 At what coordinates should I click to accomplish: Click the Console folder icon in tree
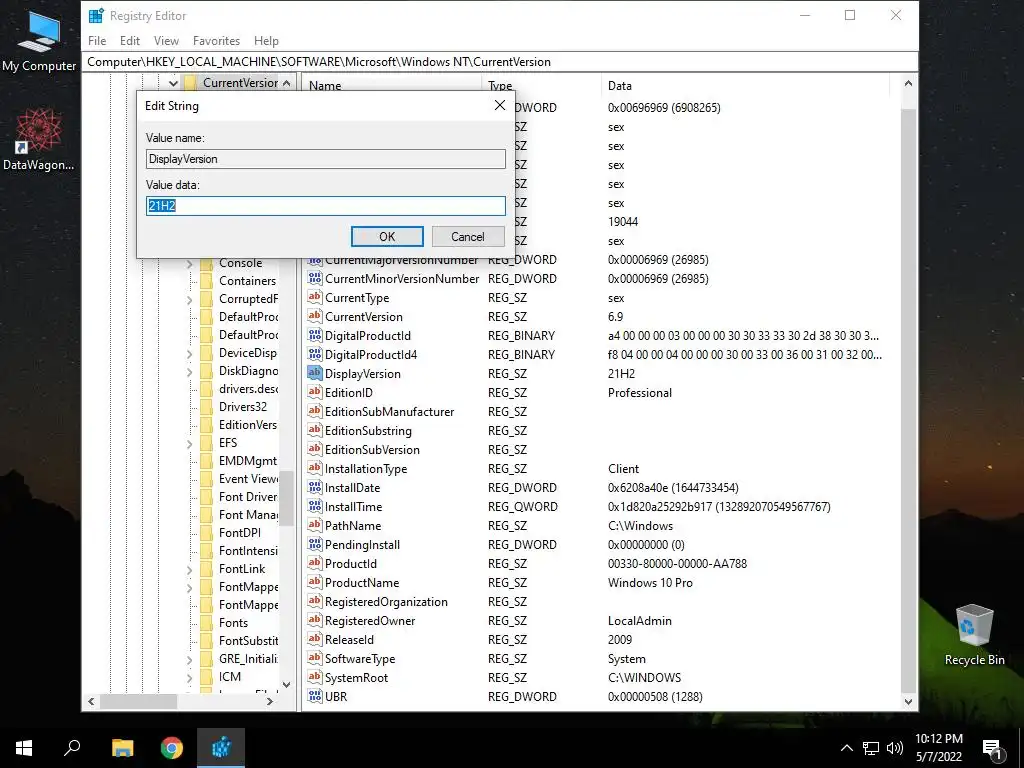click(x=207, y=263)
